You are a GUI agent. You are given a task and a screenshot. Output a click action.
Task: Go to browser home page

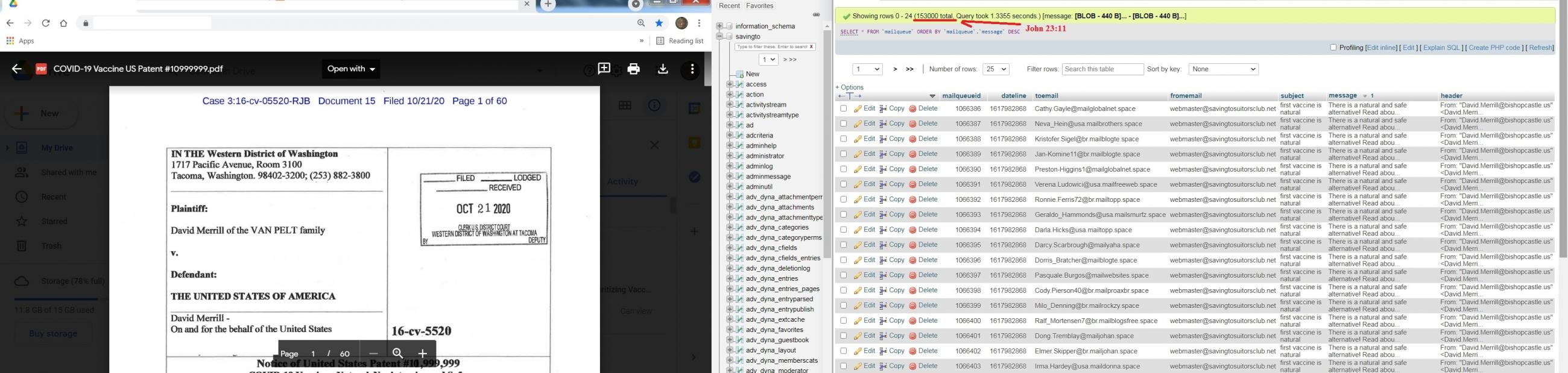64,23
